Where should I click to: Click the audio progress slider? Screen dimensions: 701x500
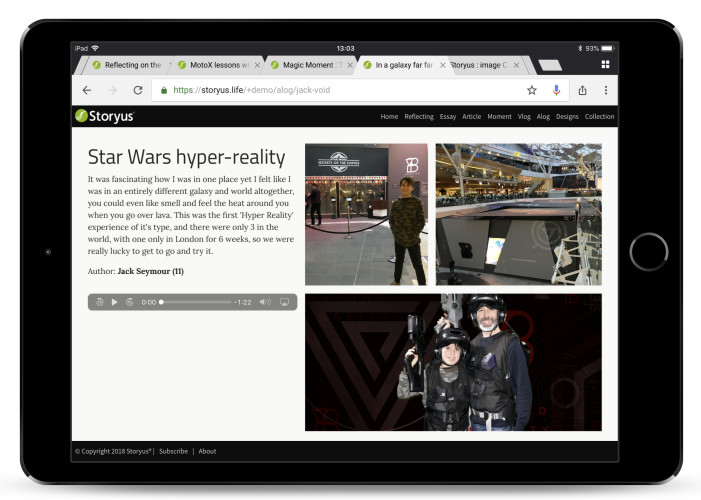coord(196,302)
